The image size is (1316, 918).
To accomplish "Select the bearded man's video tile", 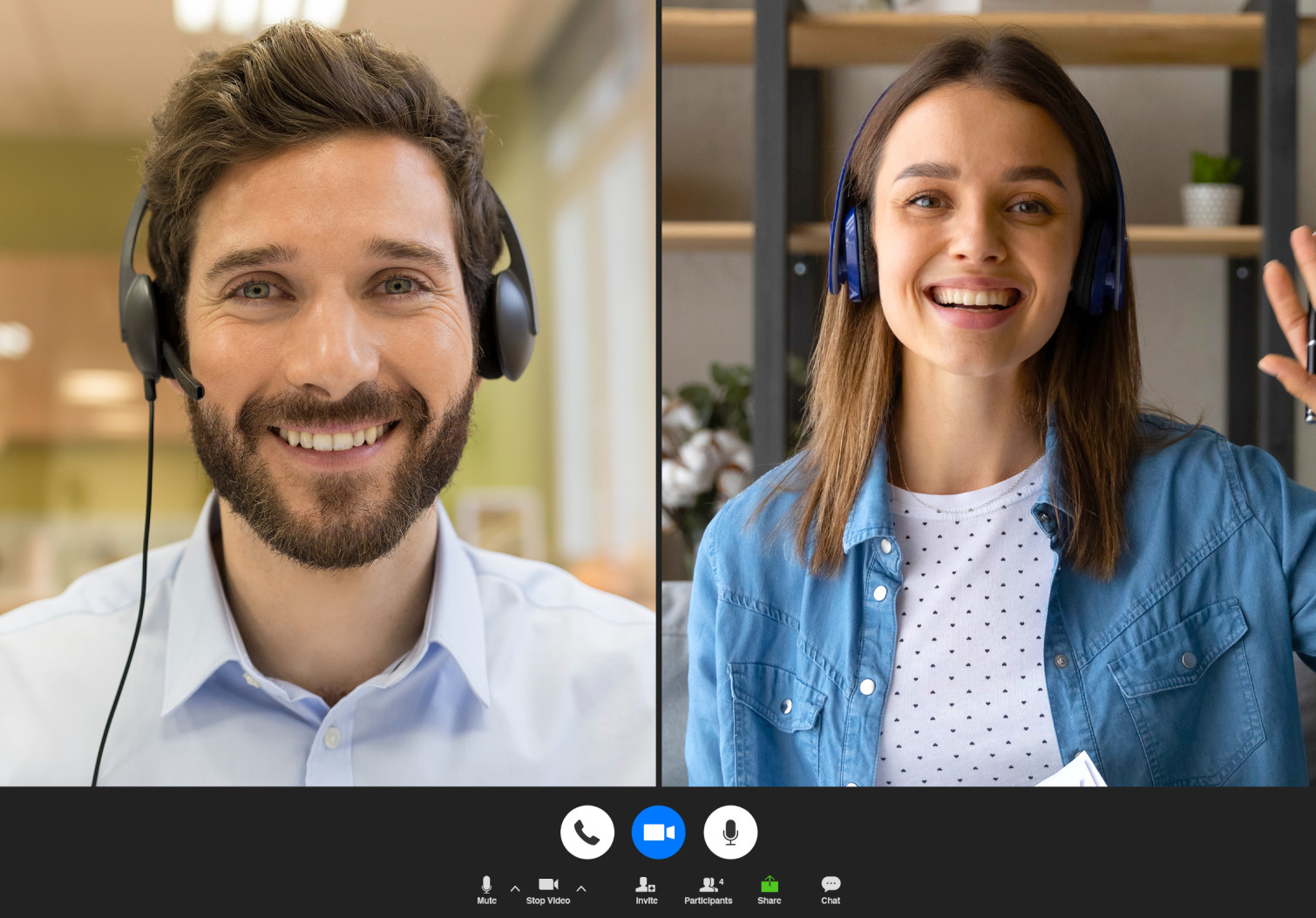I will [328, 393].
